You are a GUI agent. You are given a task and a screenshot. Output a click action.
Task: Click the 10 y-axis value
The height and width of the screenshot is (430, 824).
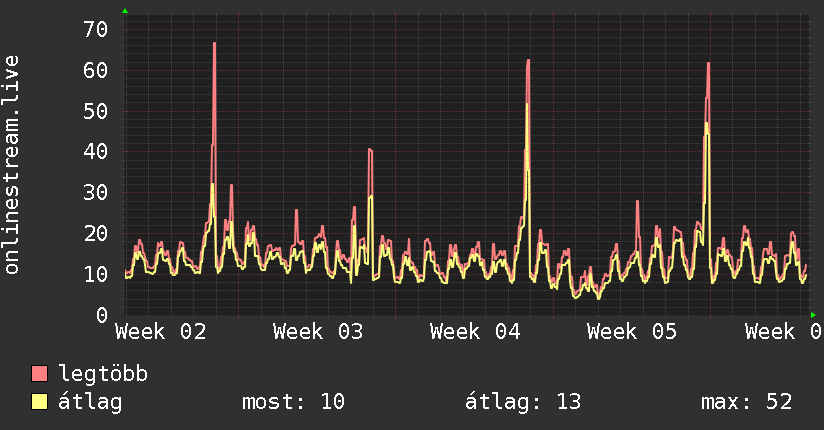96,274
